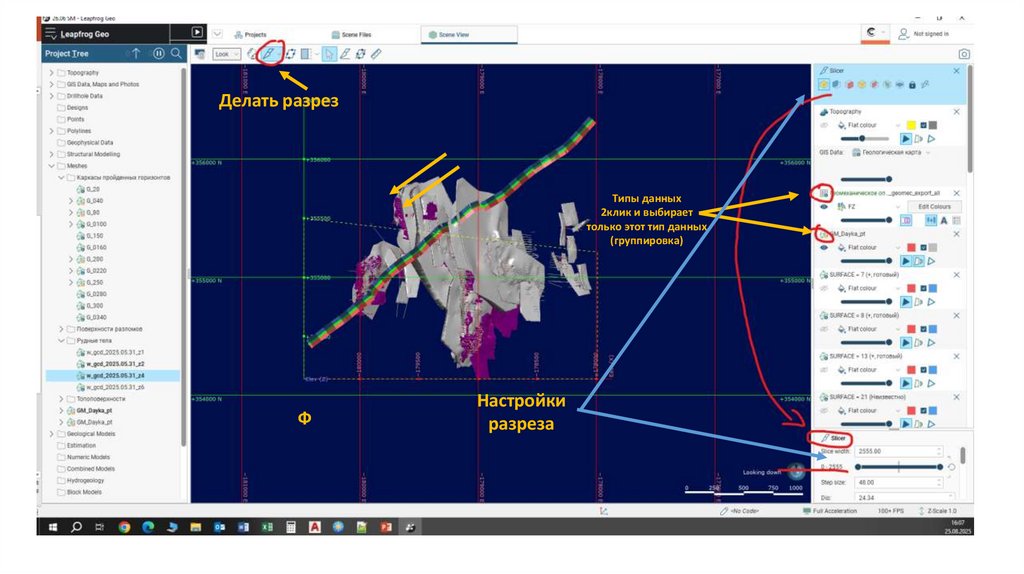The width and height of the screenshot is (1024, 574).
Task: Open Excel from the Windows taskbar
Action: [x=267, y=526]
